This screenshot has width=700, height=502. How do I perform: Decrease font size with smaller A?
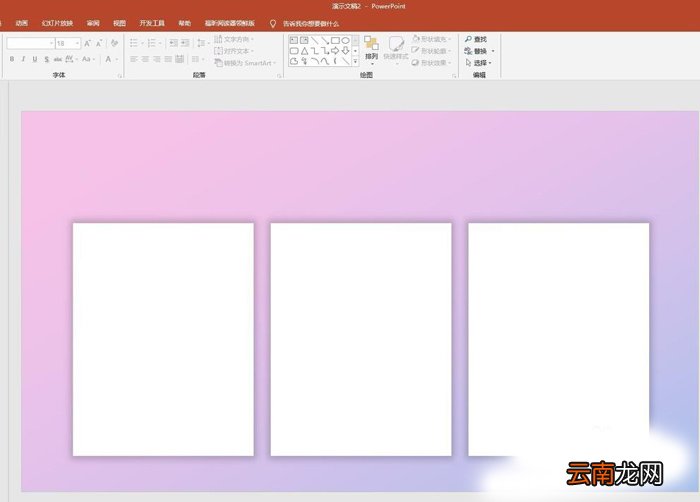[99, 43]
